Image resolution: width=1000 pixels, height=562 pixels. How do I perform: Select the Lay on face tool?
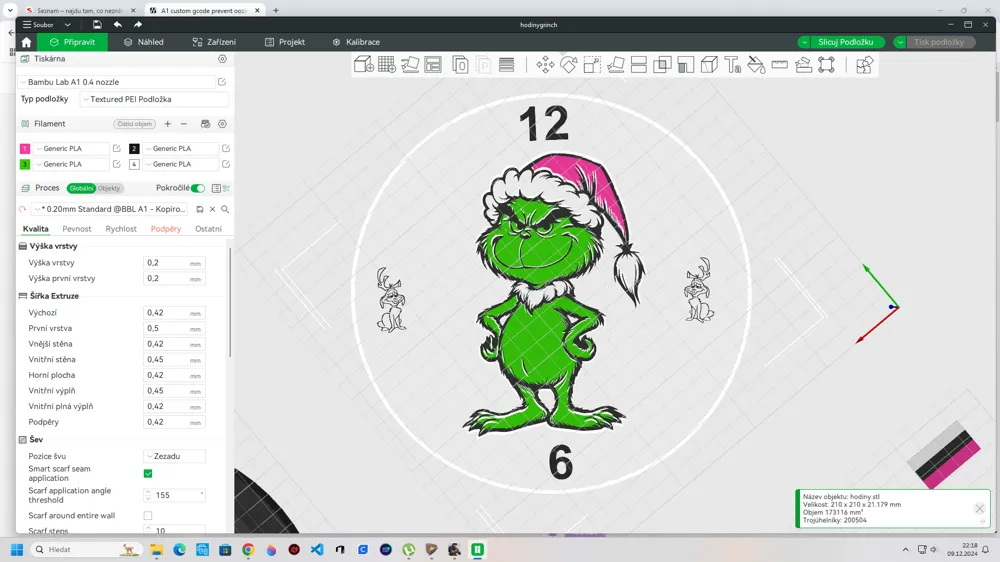[x=615, y=64]
